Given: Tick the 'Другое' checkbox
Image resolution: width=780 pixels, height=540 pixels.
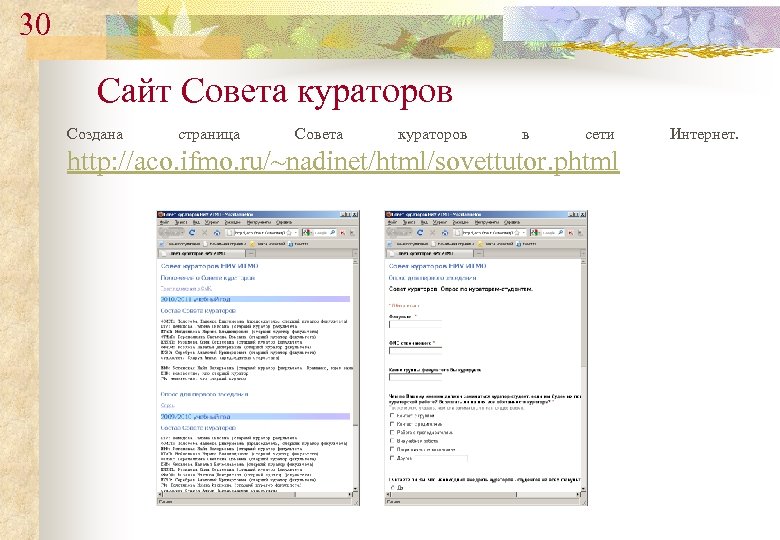Looking at the screenshot, I should (x=392, y=458).
